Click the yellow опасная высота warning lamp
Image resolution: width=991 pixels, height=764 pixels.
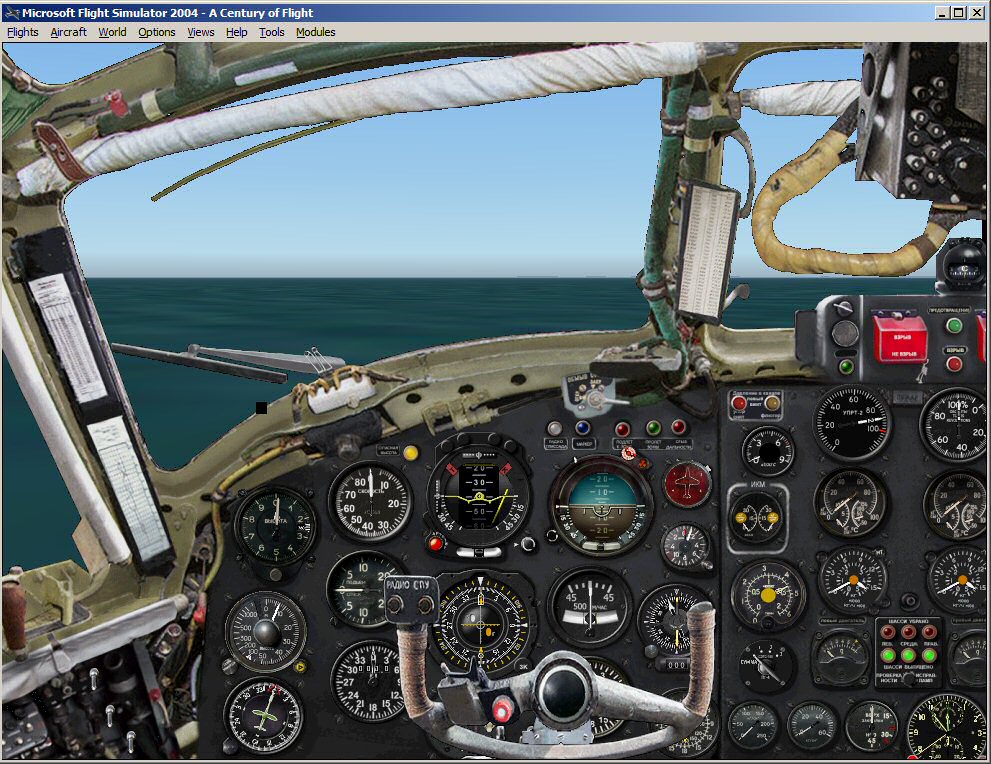411,452
